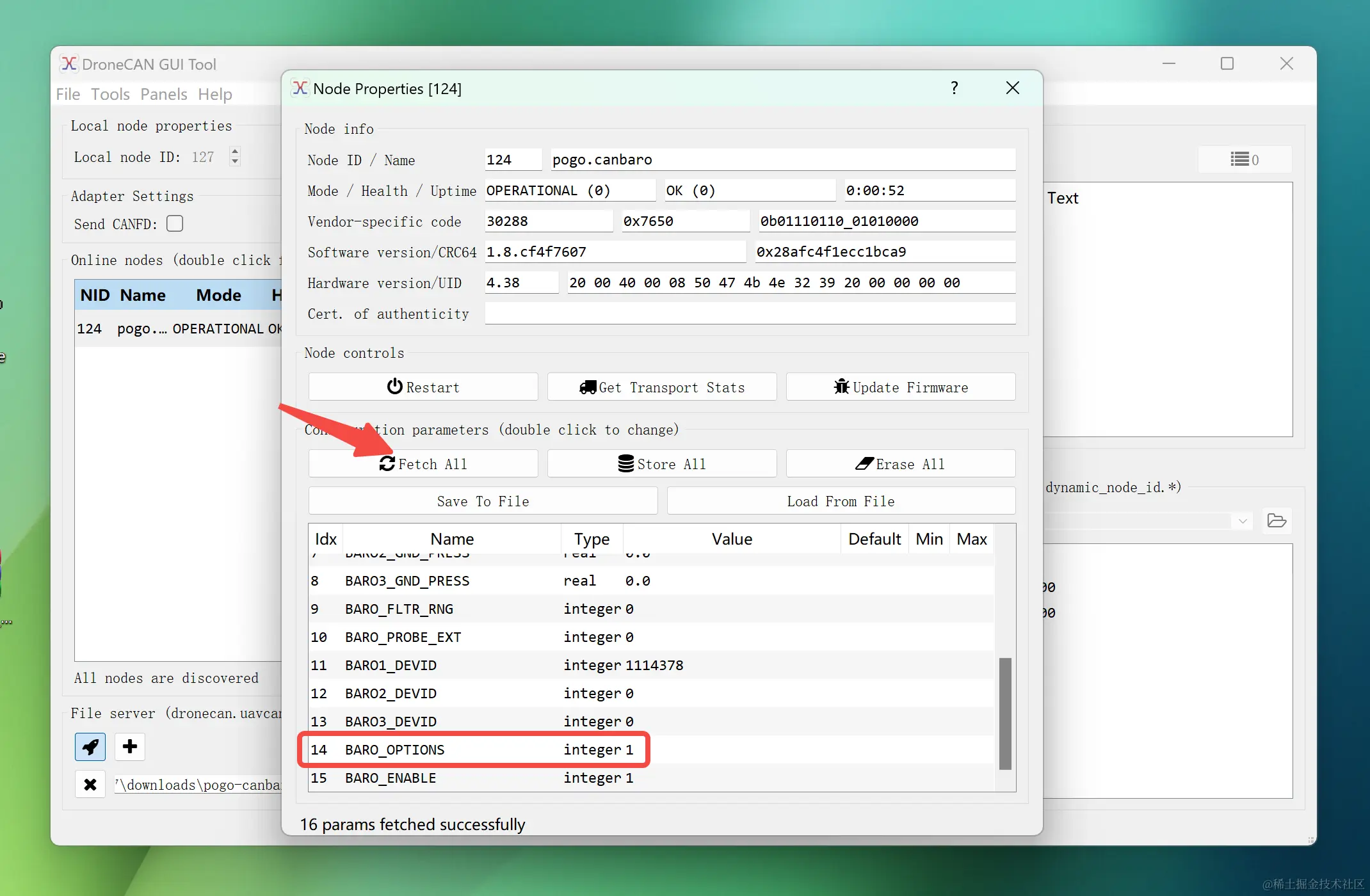This screenshot has height=896, width=1370.
Task: Click the Save To File button
Action: 483,501
